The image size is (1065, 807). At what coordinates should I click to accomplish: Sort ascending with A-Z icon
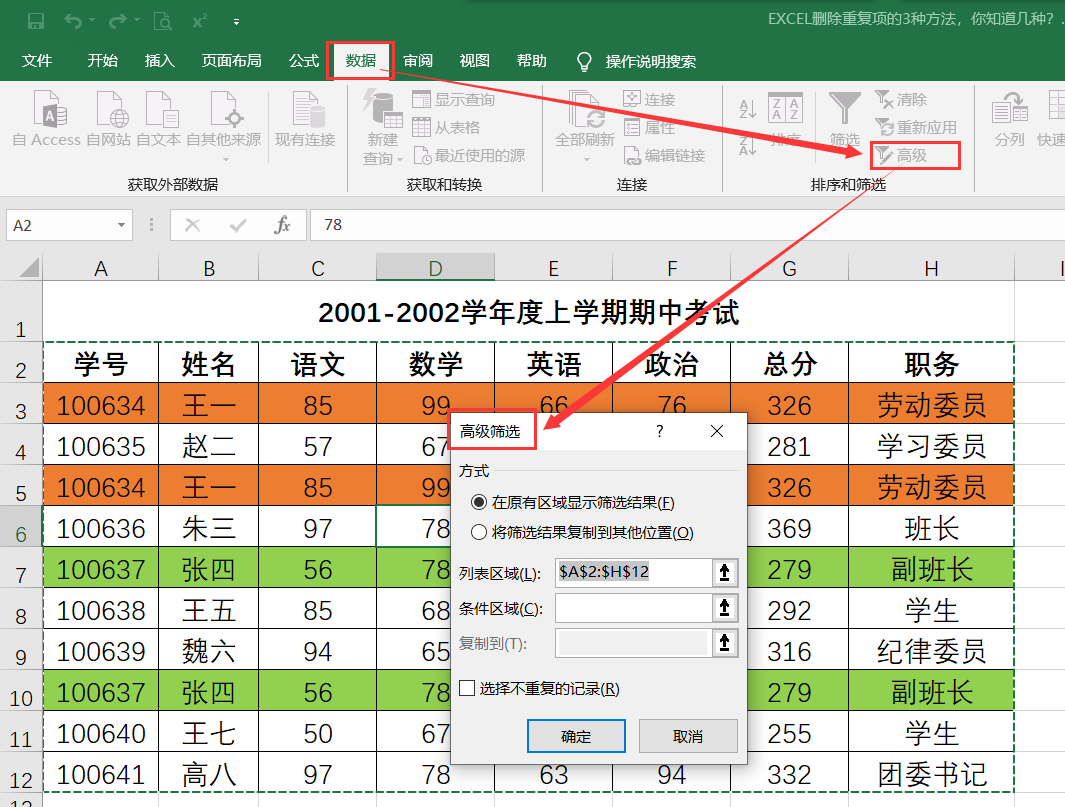pos(748,108)
